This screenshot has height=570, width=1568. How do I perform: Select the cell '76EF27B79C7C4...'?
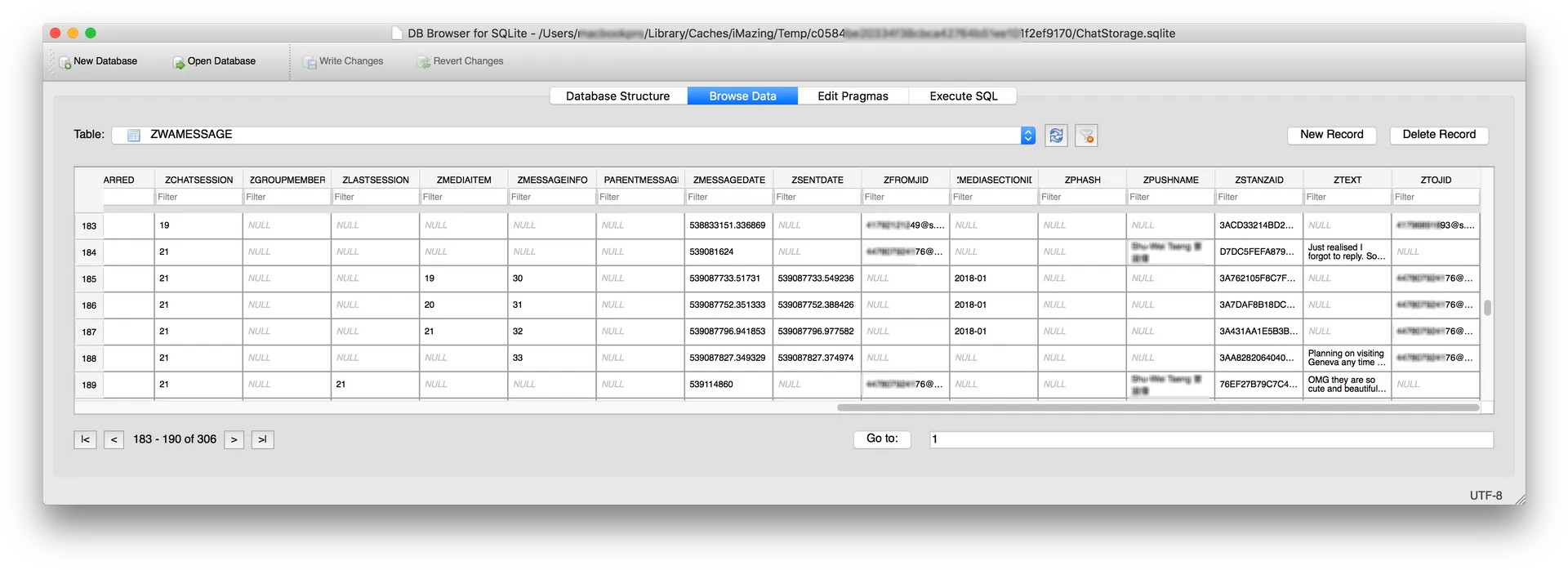[1258, 384]
